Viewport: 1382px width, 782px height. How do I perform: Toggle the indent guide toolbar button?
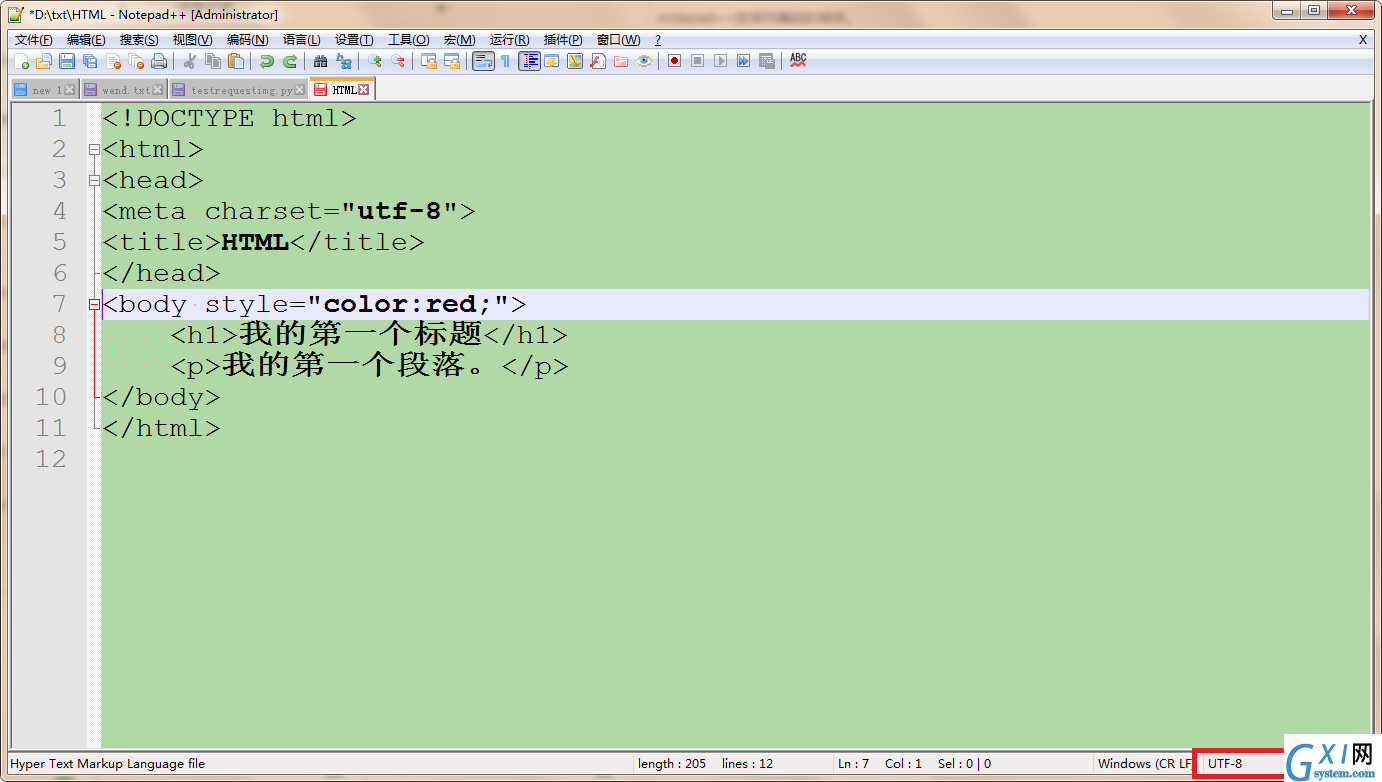click(x=530, y=61)
